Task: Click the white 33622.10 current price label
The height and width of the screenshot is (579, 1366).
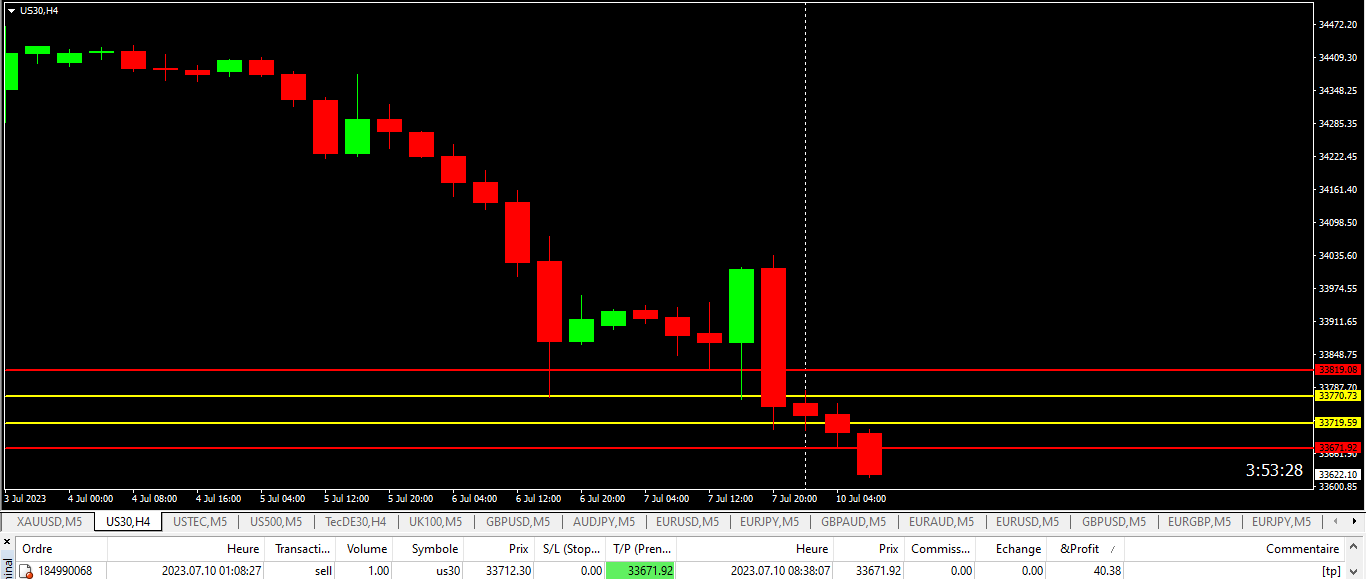Action: 1339,474
